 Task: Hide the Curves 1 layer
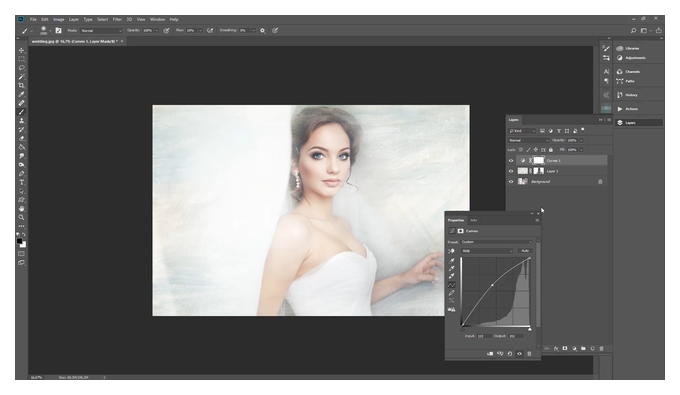pyautogui.click(x=511, y=160)
